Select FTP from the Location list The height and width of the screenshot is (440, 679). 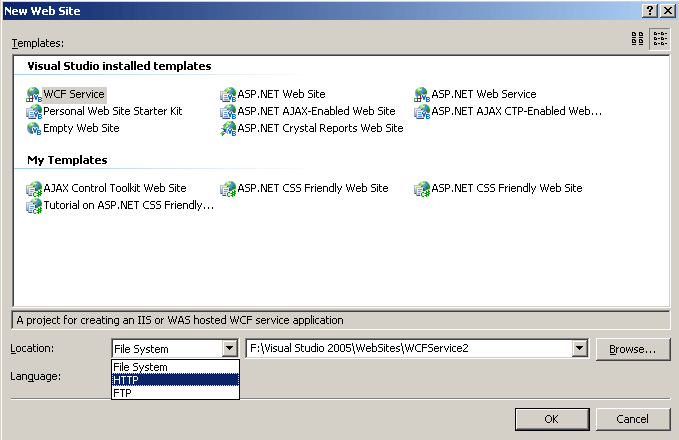(x=175, y=392)
